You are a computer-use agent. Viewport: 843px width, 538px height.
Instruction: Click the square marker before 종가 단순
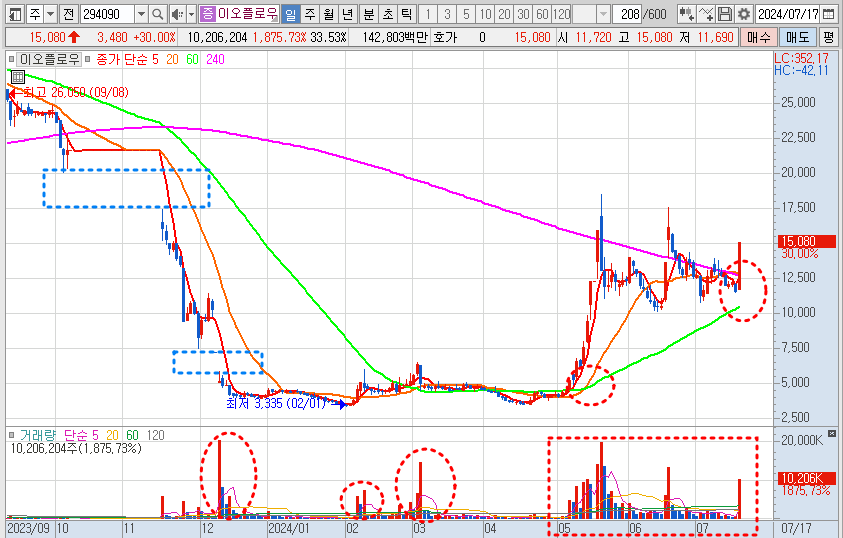coord(88,59)
